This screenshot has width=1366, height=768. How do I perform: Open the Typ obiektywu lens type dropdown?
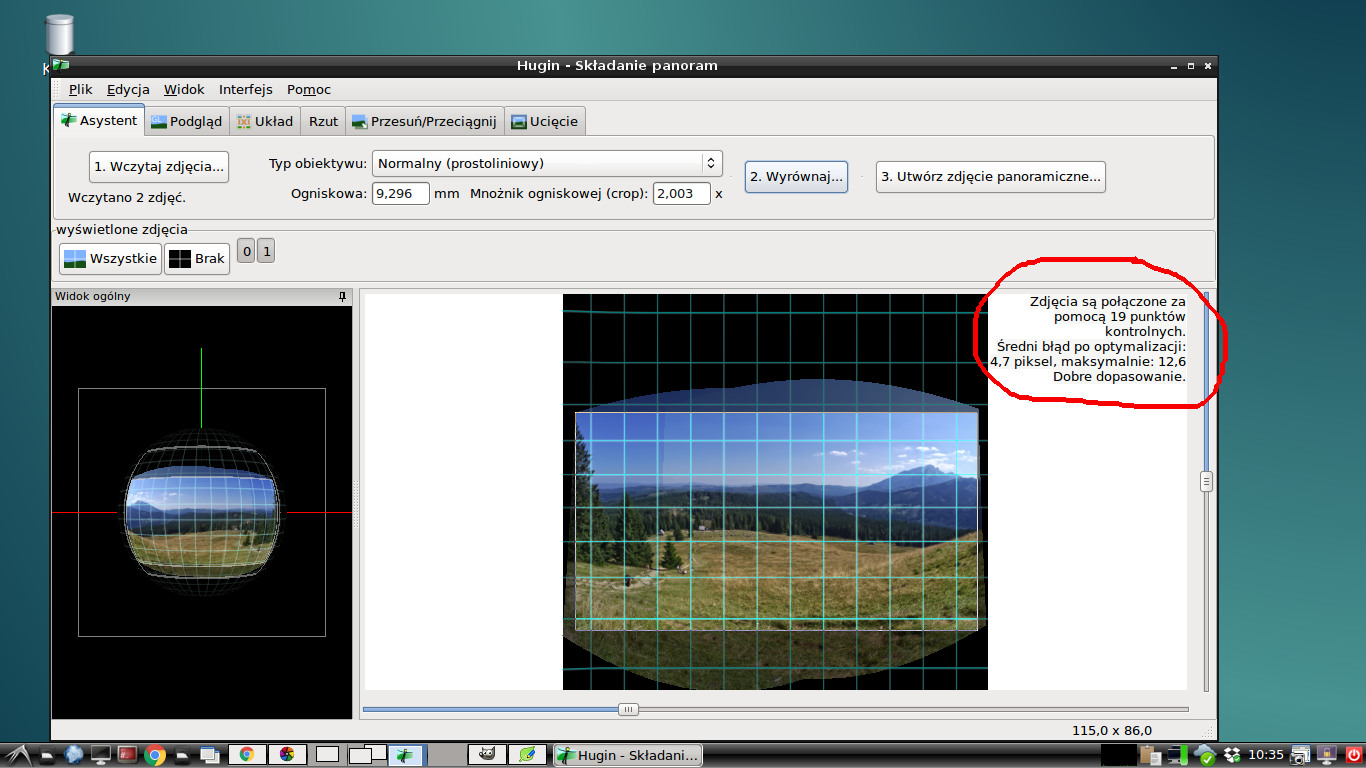tap(547, 163)
